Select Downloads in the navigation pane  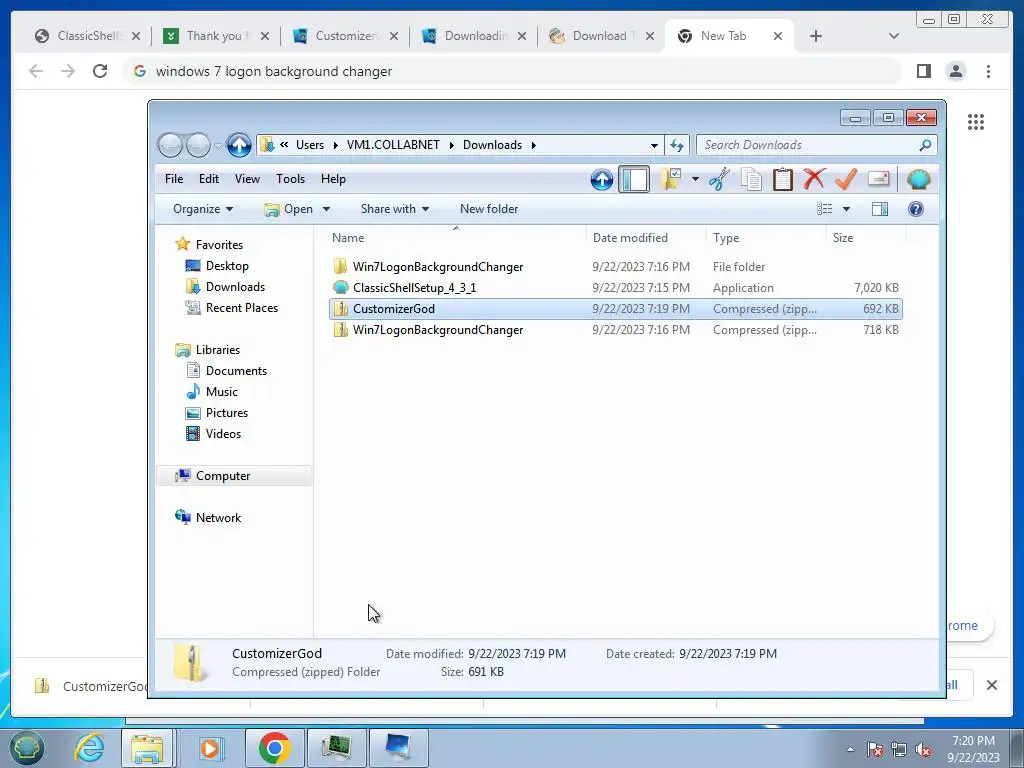[x=235, y=287]
